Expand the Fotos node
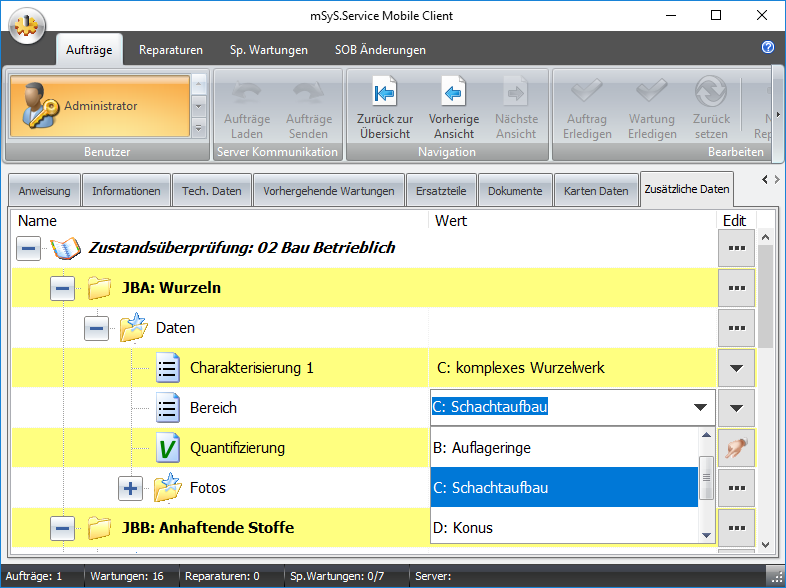The height and width of the screenshot is (588, 786). [131, 488]
